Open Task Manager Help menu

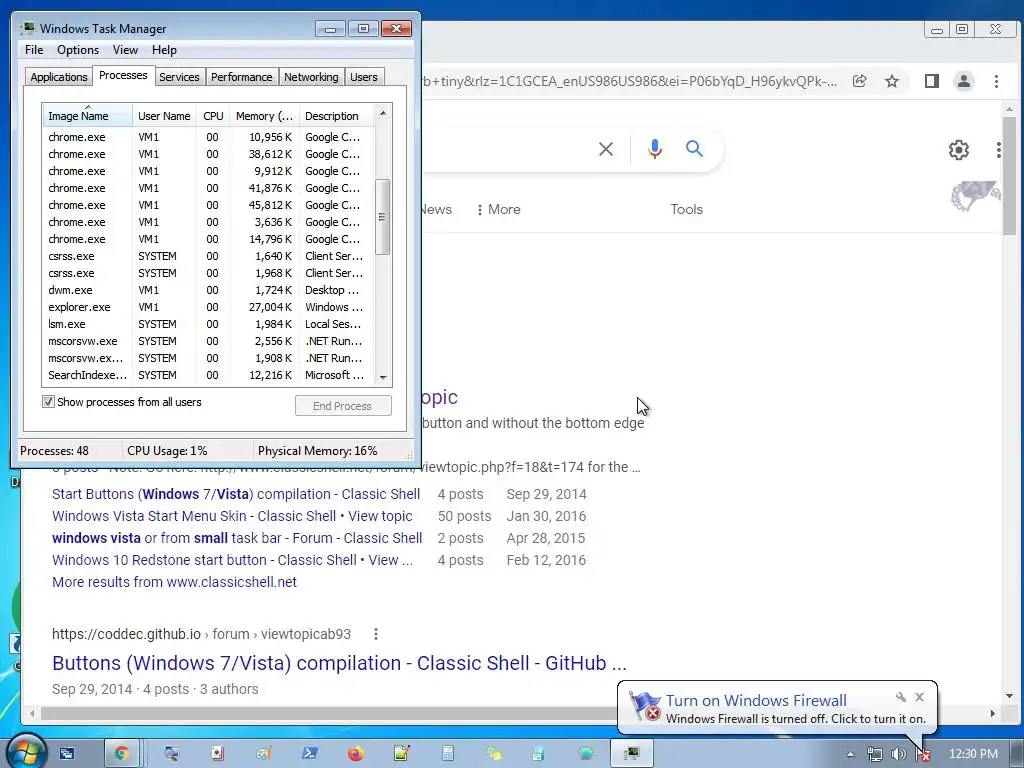point(164,50)
